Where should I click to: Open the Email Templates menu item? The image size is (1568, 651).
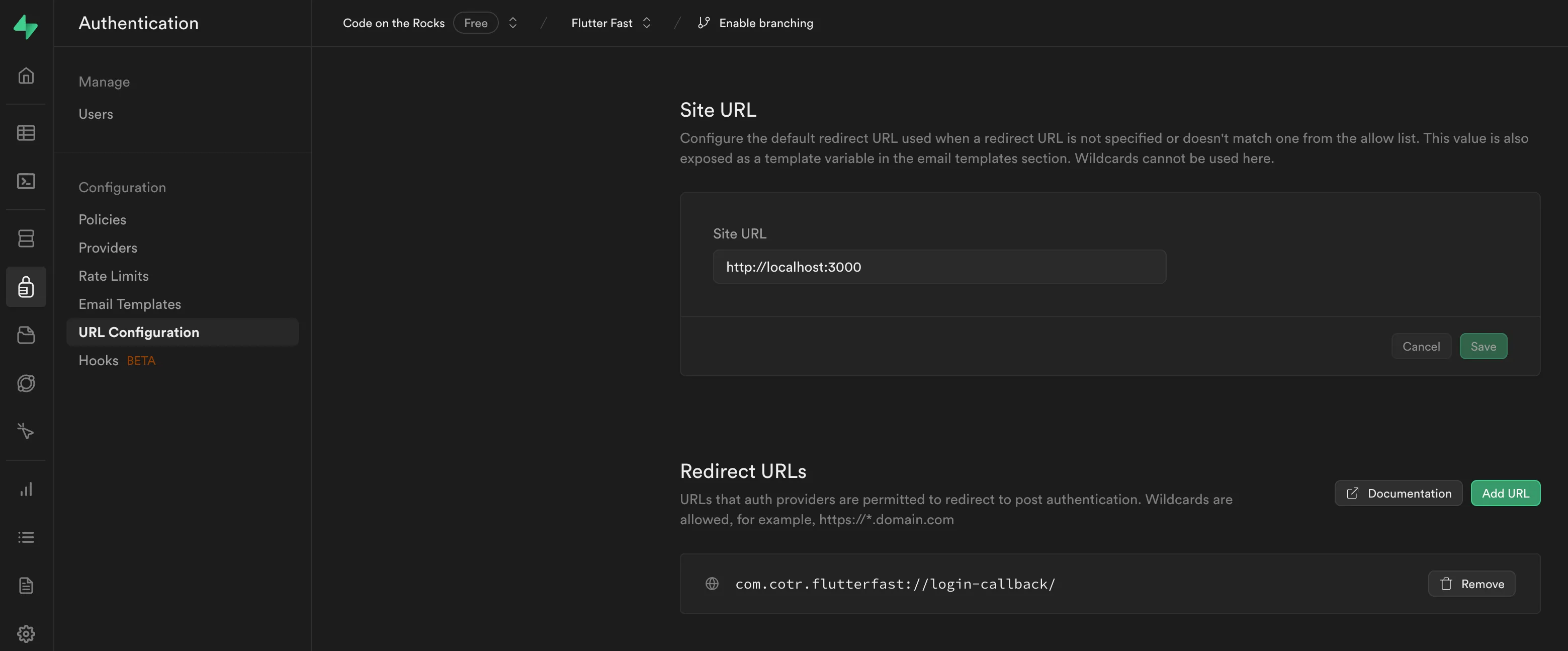click(130, 304)
